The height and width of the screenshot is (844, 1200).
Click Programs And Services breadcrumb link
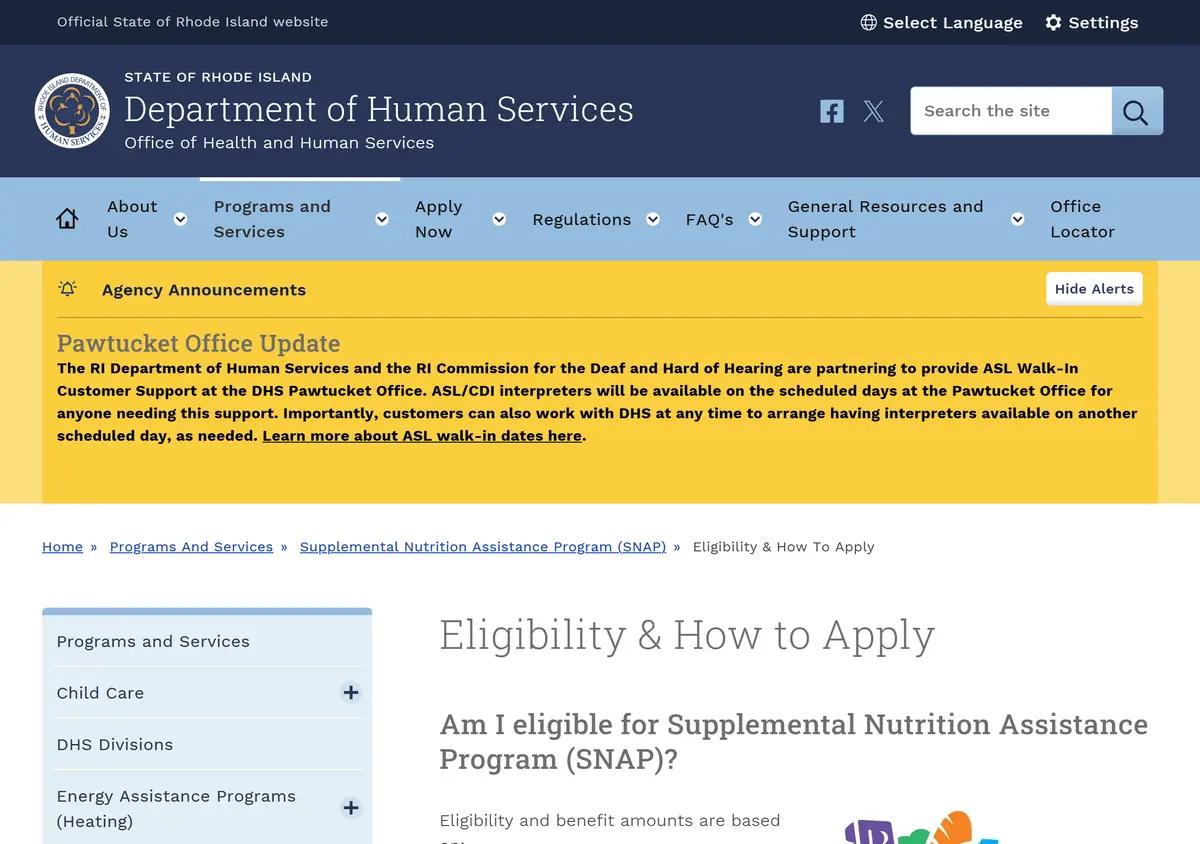[x=191, y=547]
